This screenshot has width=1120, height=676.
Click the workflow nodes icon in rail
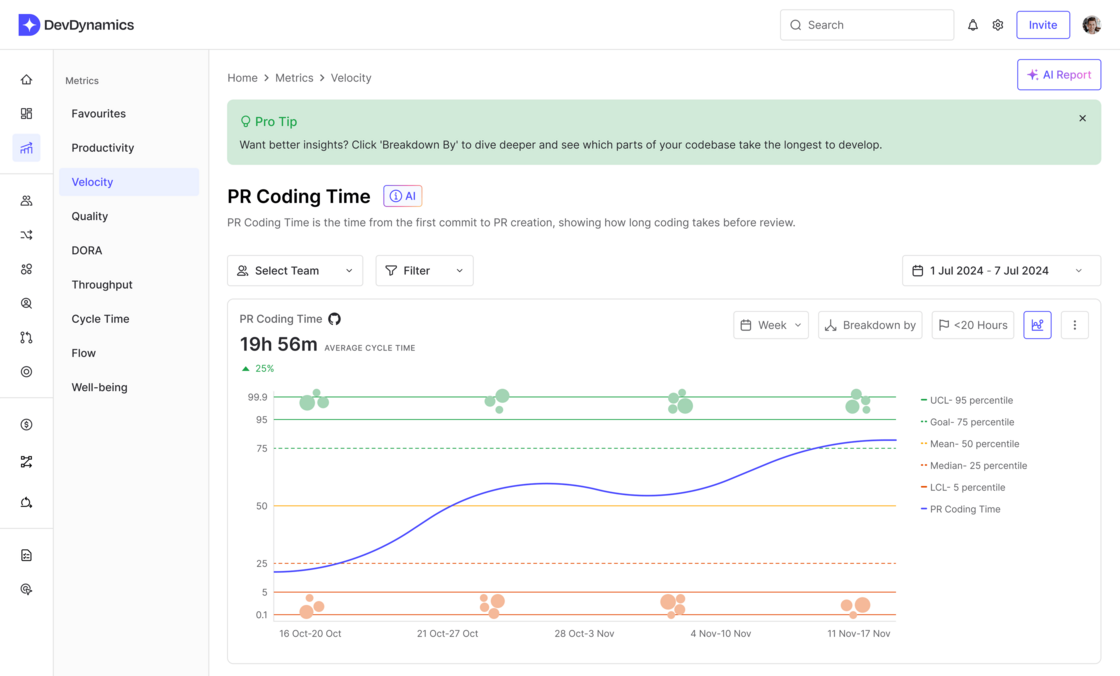coord(26,462)
